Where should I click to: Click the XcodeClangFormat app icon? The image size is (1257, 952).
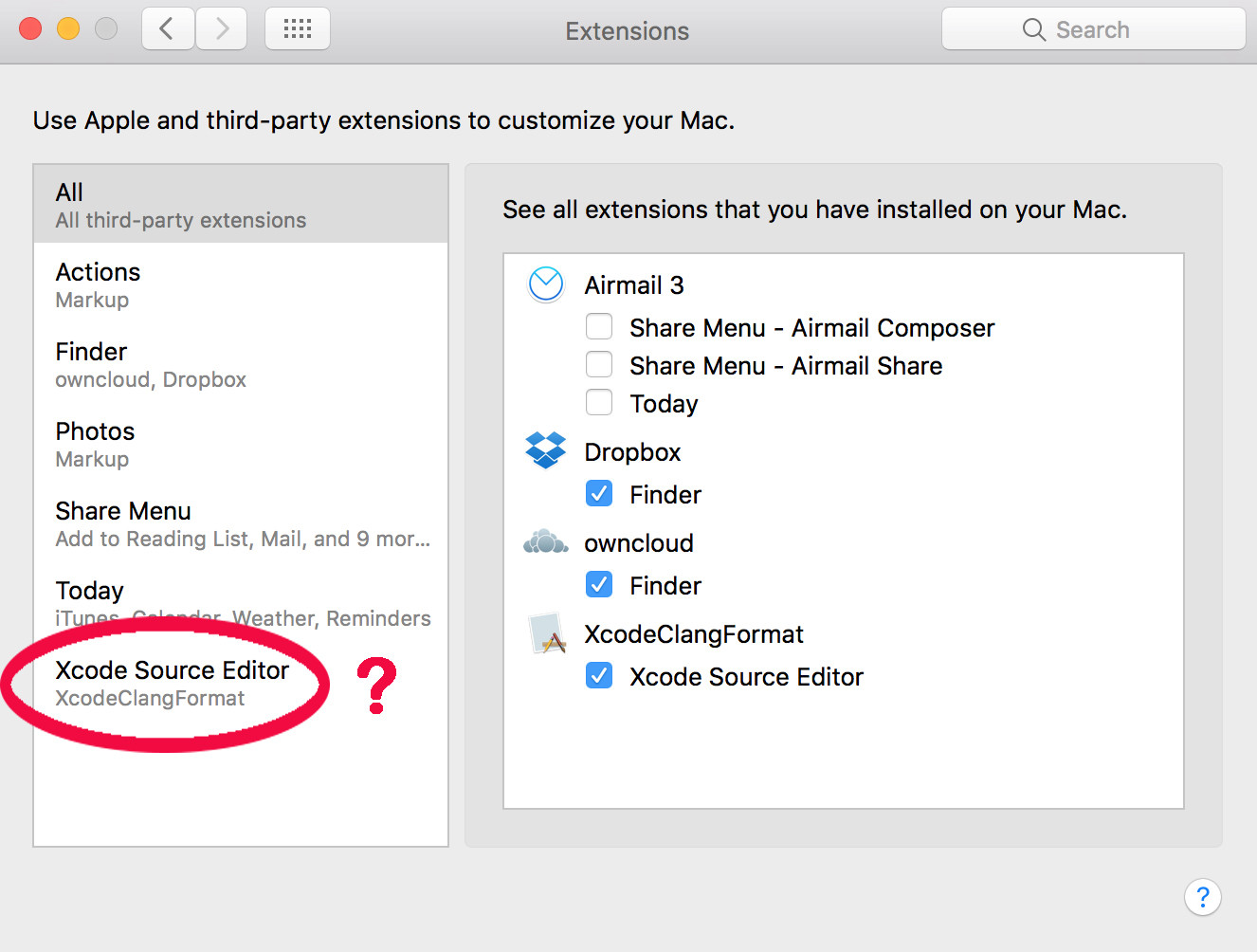click(547, 633)
